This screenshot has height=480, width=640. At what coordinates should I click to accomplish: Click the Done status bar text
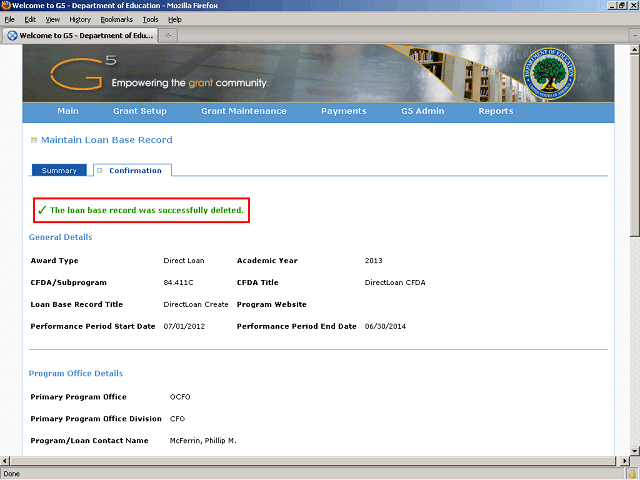click(x=11, y=474)
